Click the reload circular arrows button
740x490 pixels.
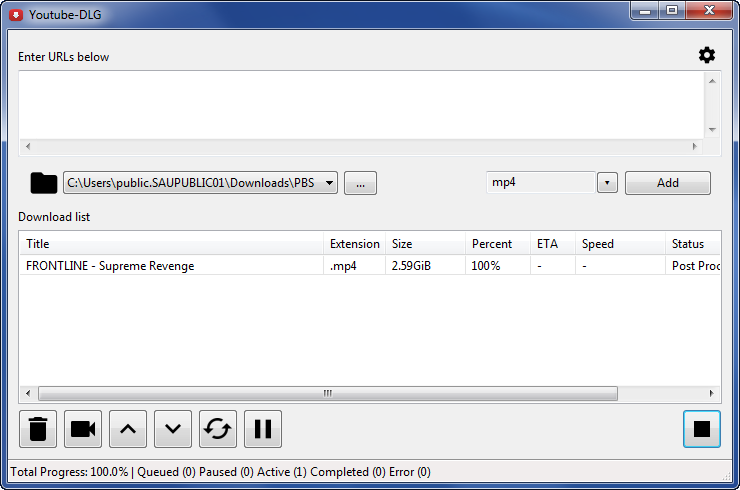218,429
